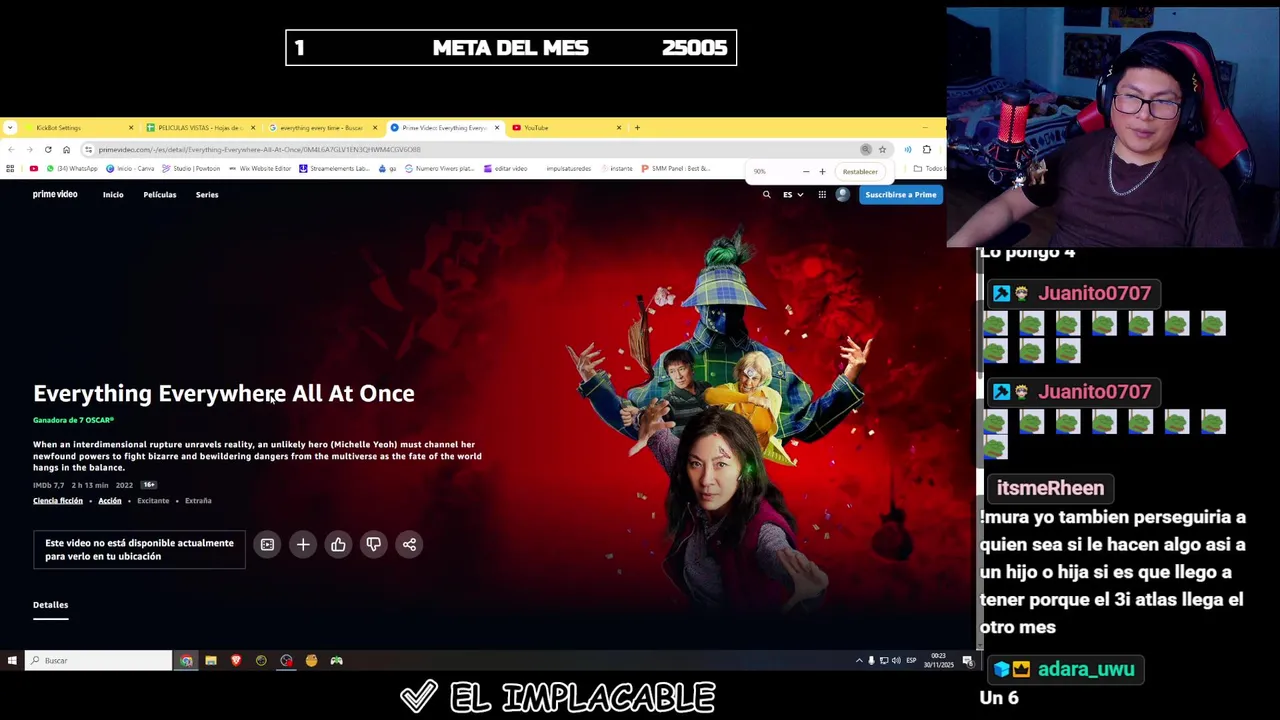Bookmark this page with the star icon
The height and width of the screenshot is (720, 1280).
[x=882, y=150]
